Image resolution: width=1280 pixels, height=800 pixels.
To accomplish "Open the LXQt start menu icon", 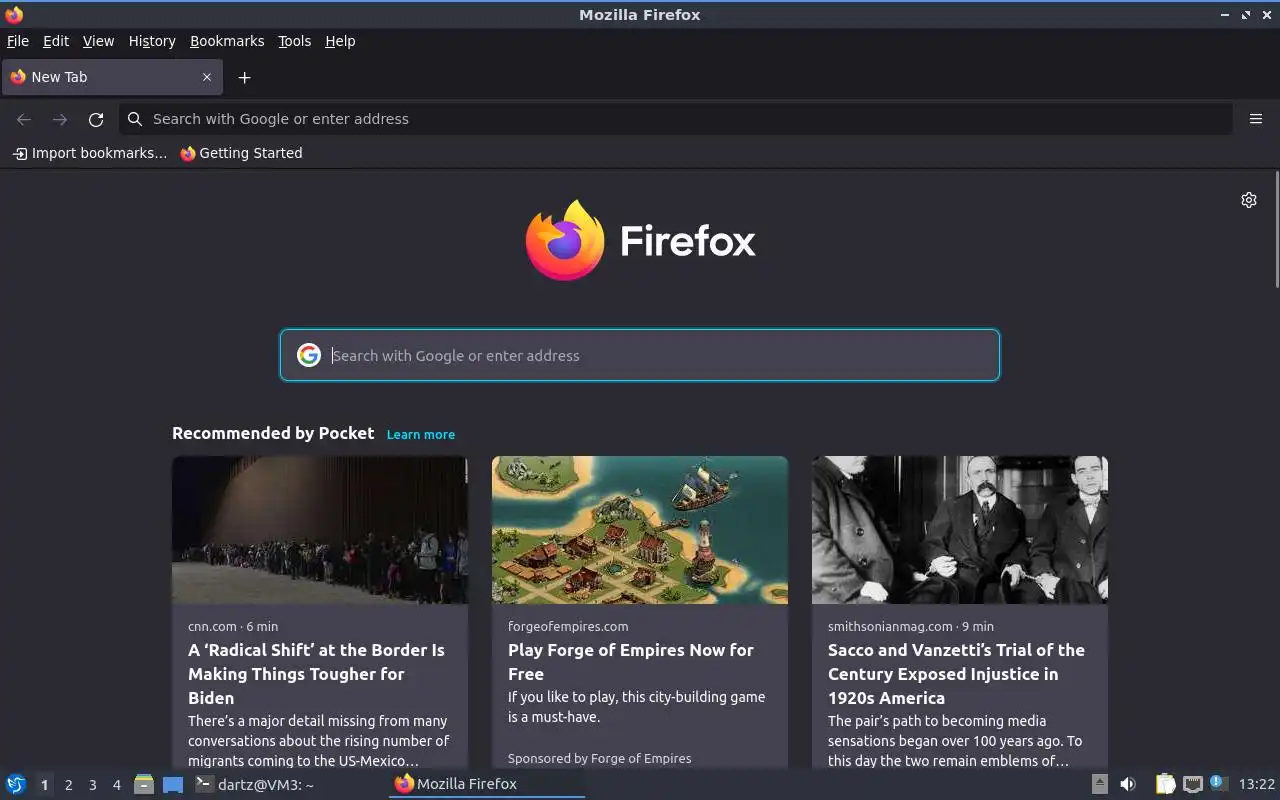I will pyautogui.click(x=16, y=784).
